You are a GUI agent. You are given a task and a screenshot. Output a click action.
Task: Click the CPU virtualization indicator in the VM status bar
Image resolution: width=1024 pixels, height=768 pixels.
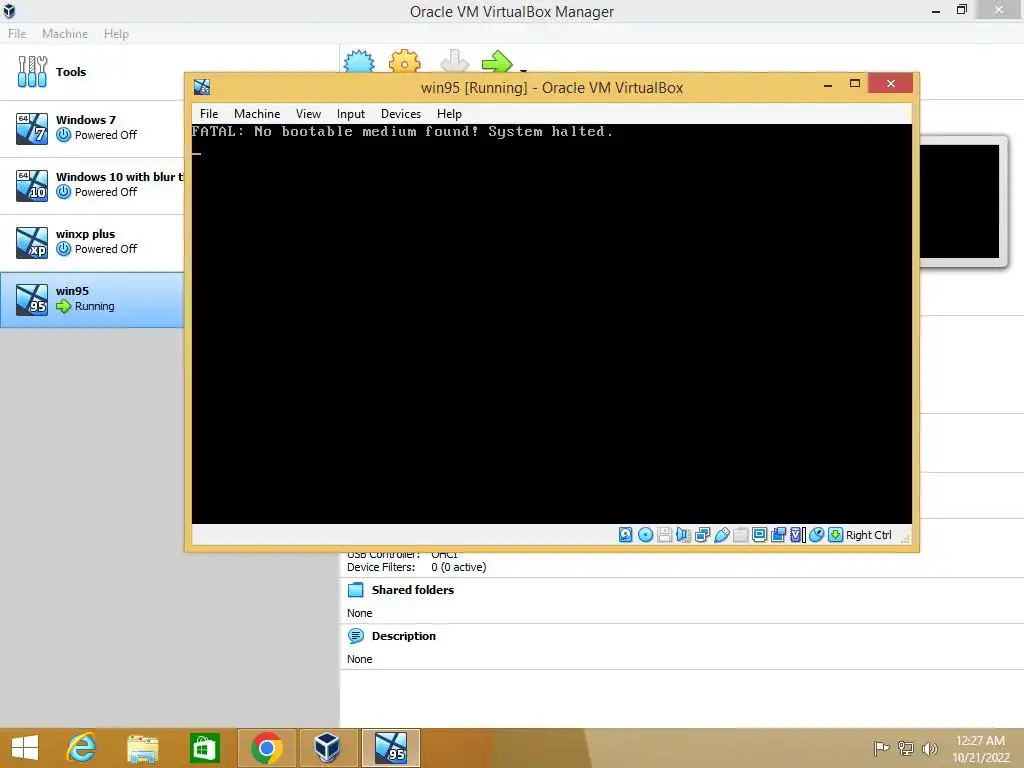pos(797,535)
